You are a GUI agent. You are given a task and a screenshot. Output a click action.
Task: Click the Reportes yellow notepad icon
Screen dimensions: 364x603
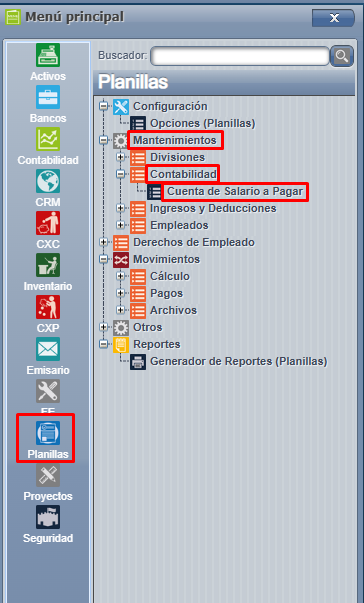pyautogui.click(x=121, y=345)
